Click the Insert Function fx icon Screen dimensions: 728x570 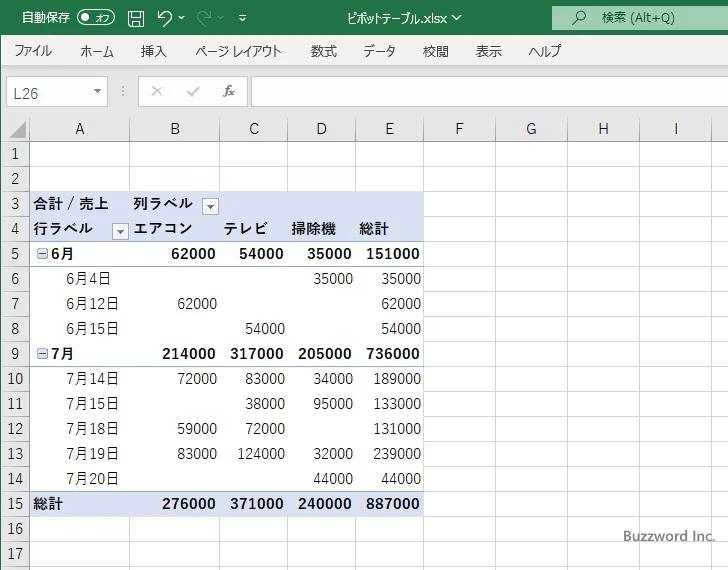tap(229, 91)
